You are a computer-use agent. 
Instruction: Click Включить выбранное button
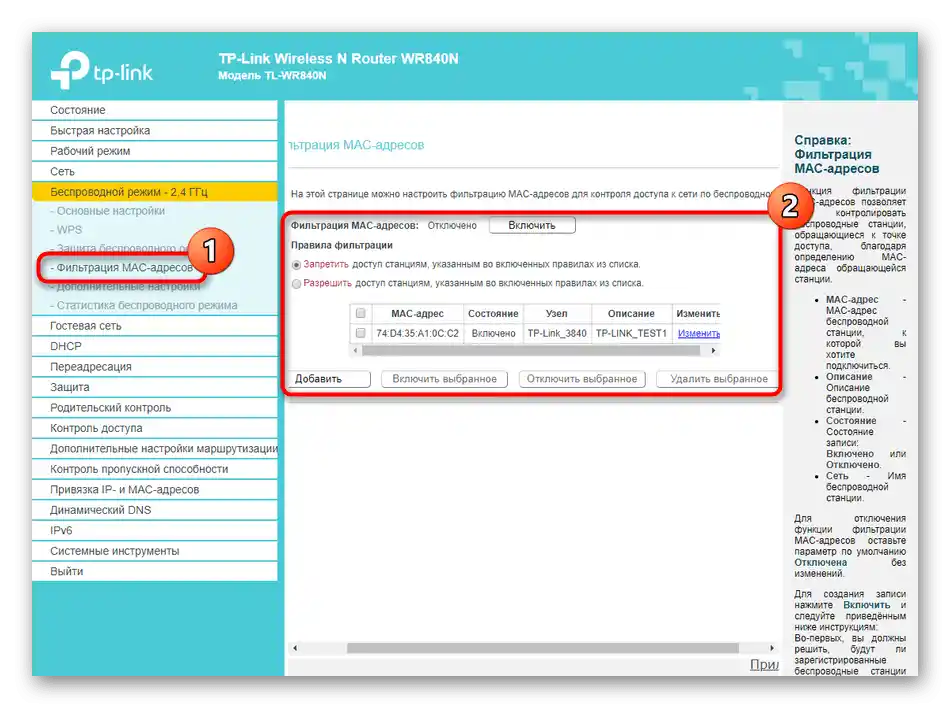pyautogui.click(x=444, y=379)
